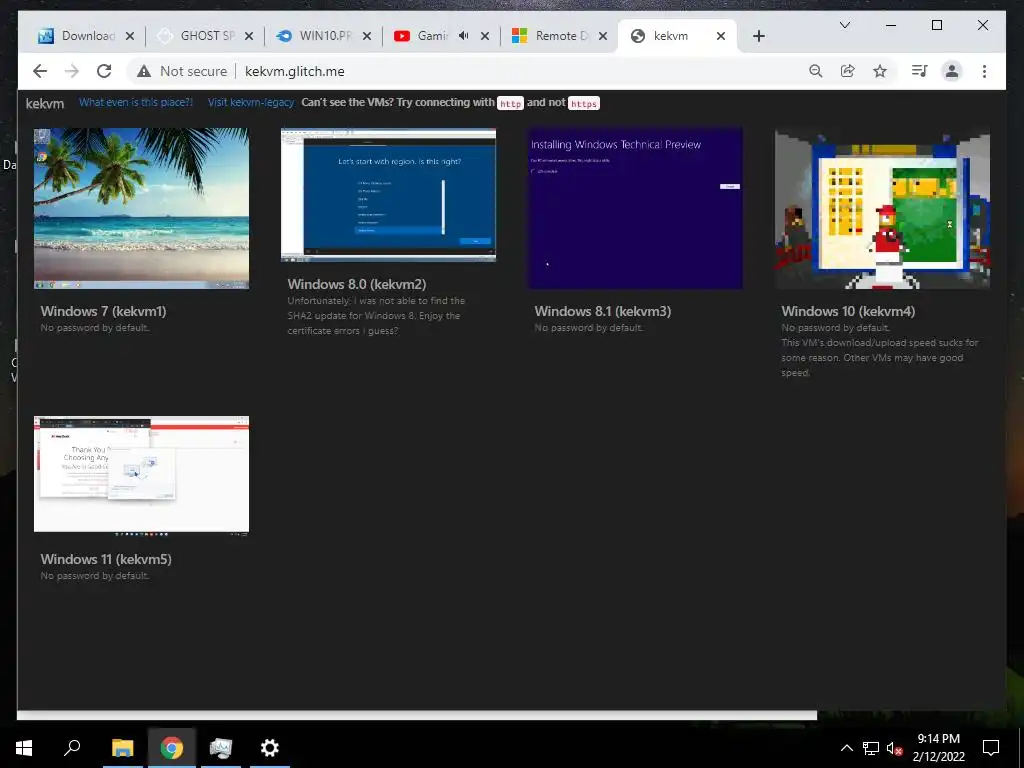This screenshot has height=768, width=1024.
Task: Click the 'Windows 8.0 (kekvm2)' title
Action: coord(357,284)
